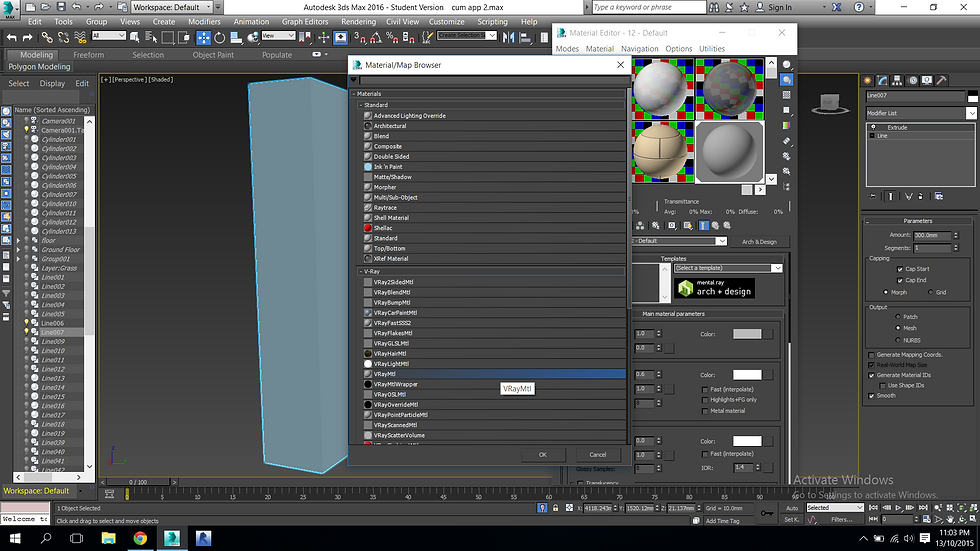
Task: Click the Redo arrow in main toolbar
Action: 28,37
